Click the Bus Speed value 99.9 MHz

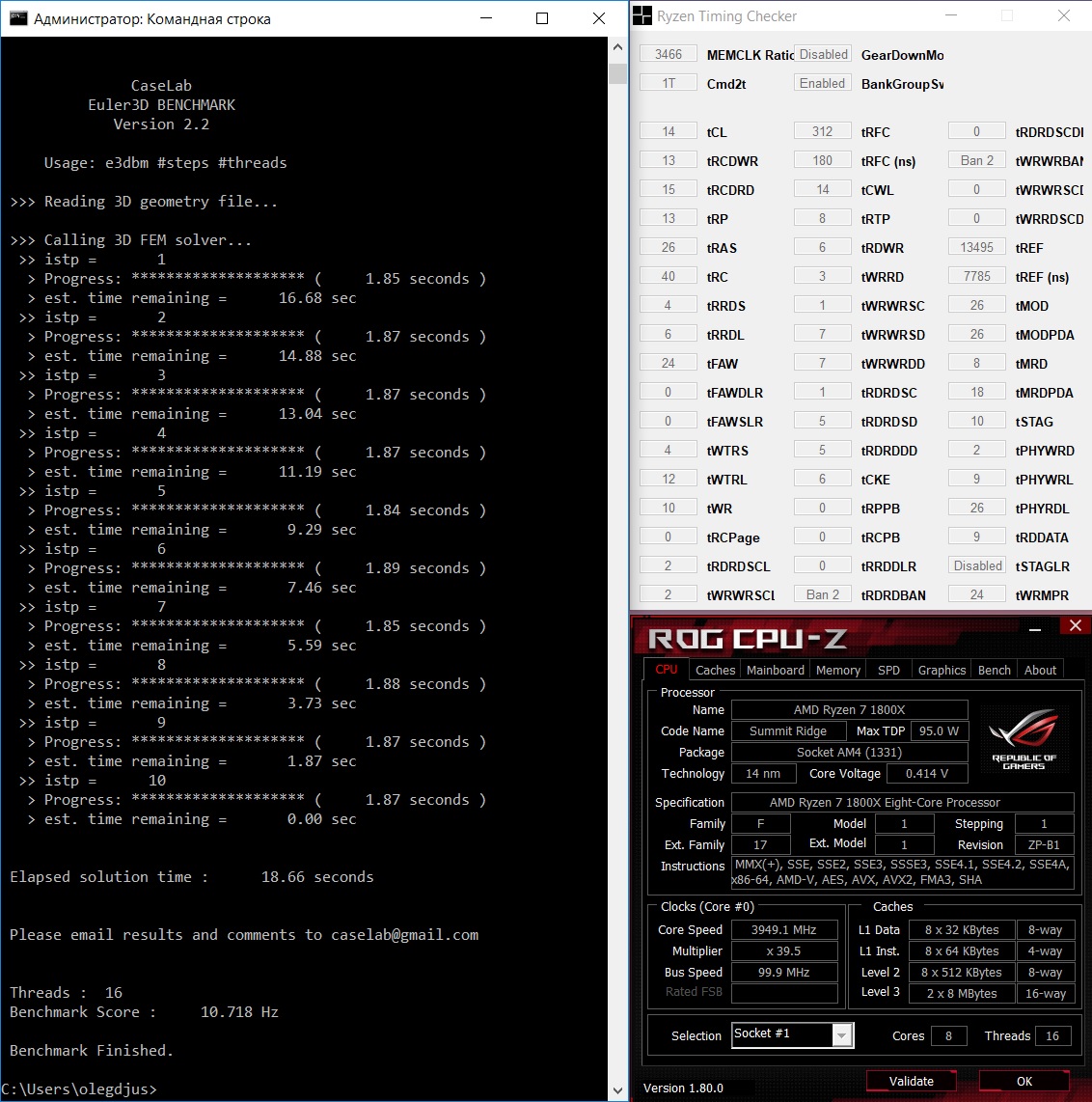tap(784, 973)
